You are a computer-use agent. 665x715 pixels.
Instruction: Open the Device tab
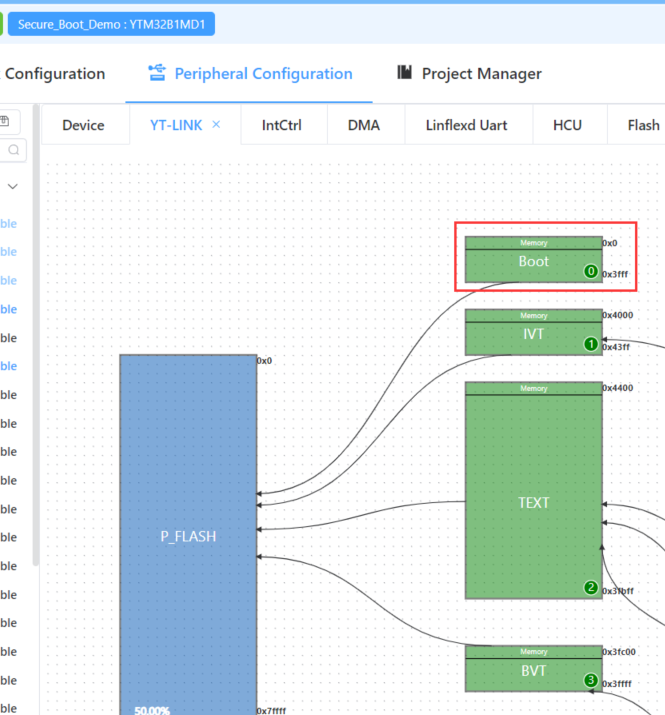point(83,125)
